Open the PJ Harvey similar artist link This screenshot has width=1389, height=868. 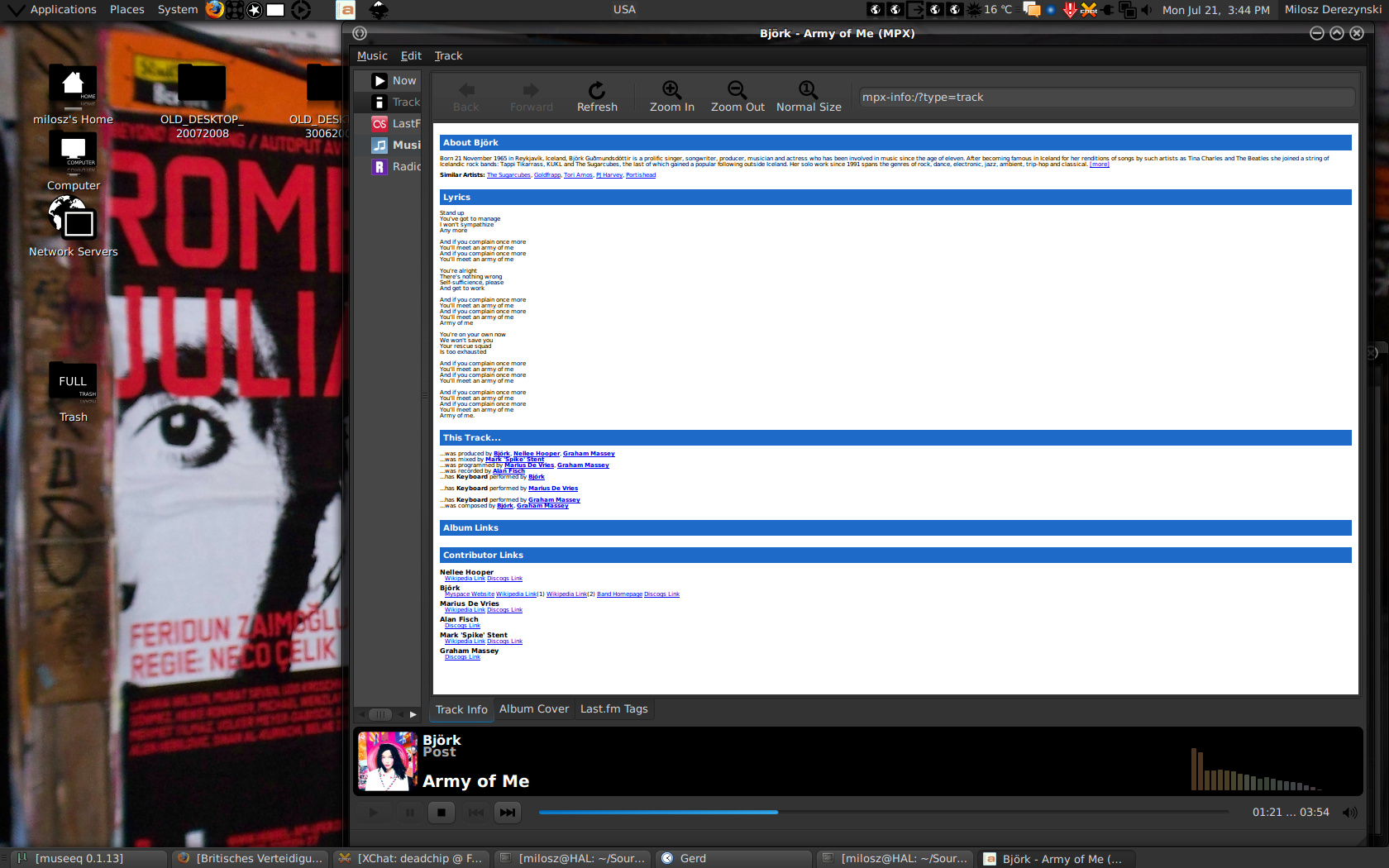[x=609, y=175]
